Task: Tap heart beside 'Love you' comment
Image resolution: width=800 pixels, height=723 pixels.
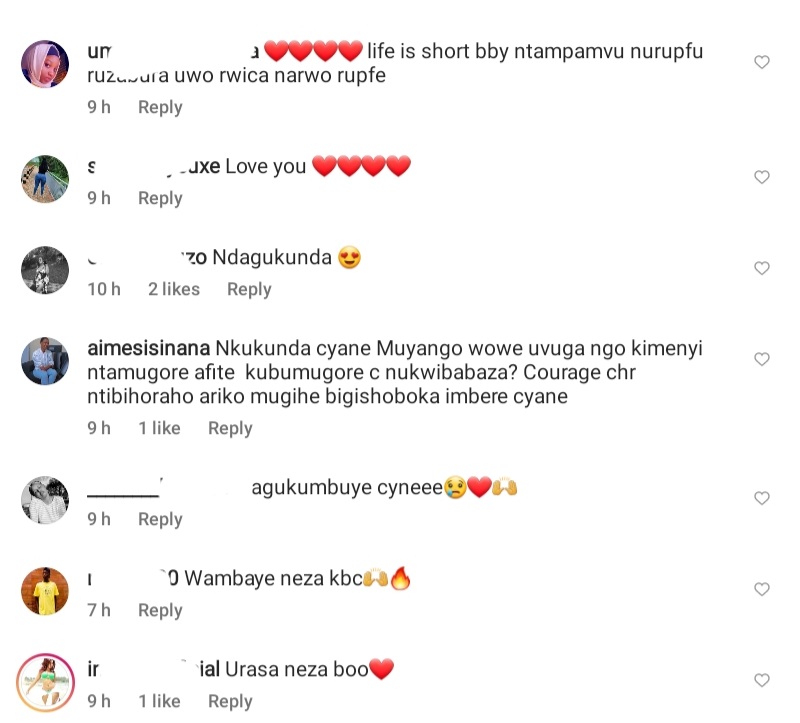Action: click(x=761, y=177)
